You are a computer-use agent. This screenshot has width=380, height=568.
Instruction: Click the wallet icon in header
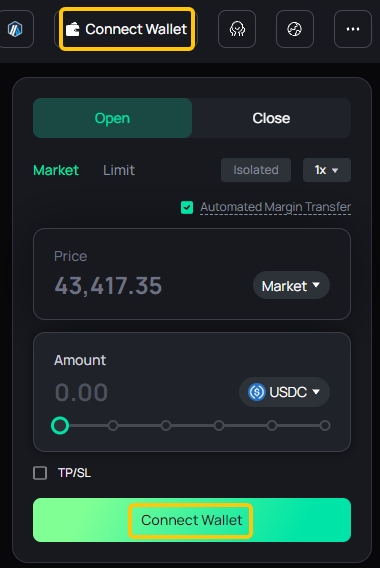pyautogui.click(x=72, y=29)
